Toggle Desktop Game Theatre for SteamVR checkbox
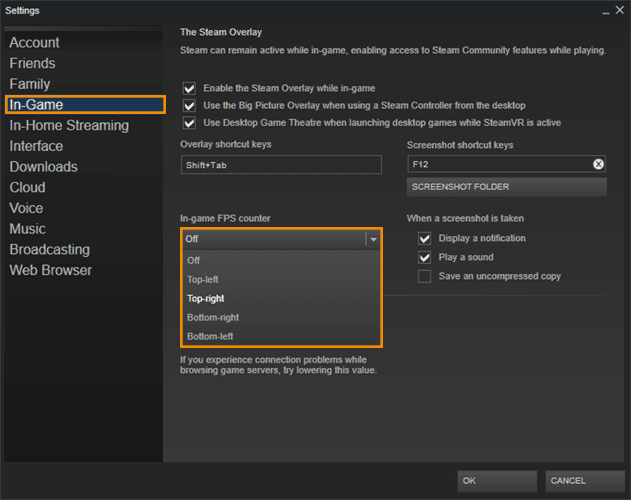 [x=189, y=123]
